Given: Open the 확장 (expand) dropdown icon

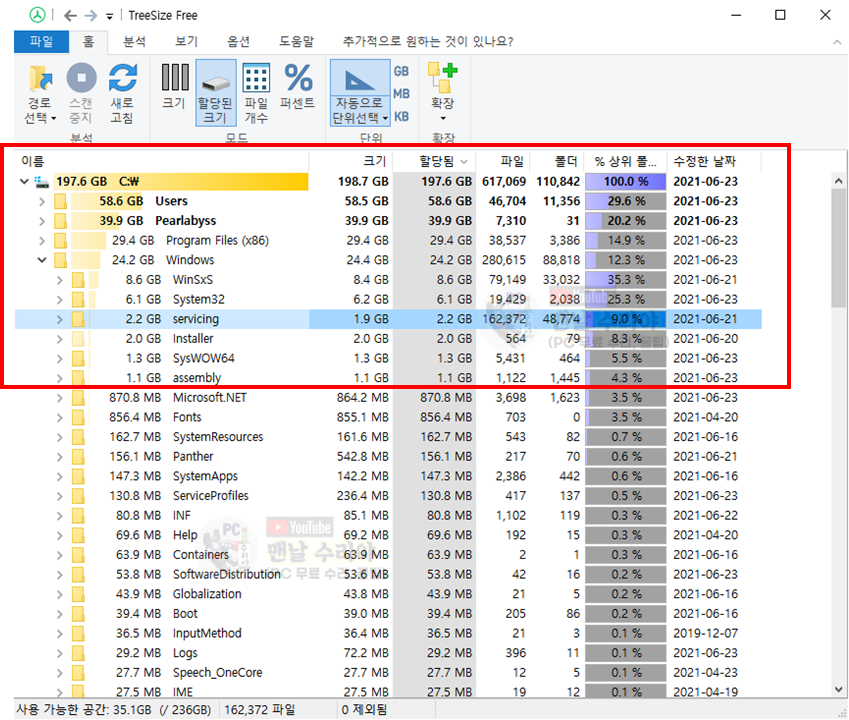Looking at the screenshot, I should pos(442,78).
